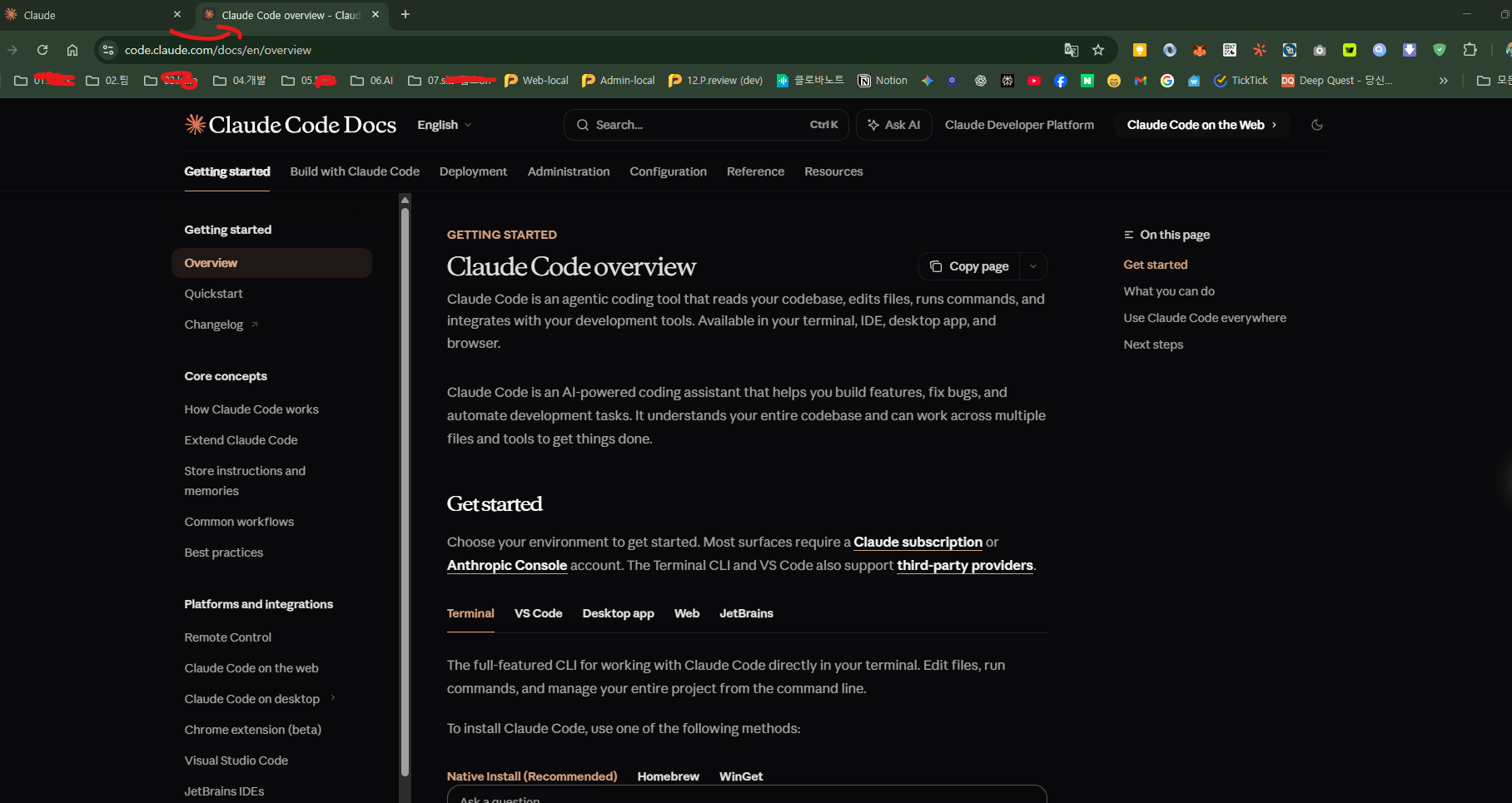
Task: Go to the Reference tab
Action: [755, 171]
